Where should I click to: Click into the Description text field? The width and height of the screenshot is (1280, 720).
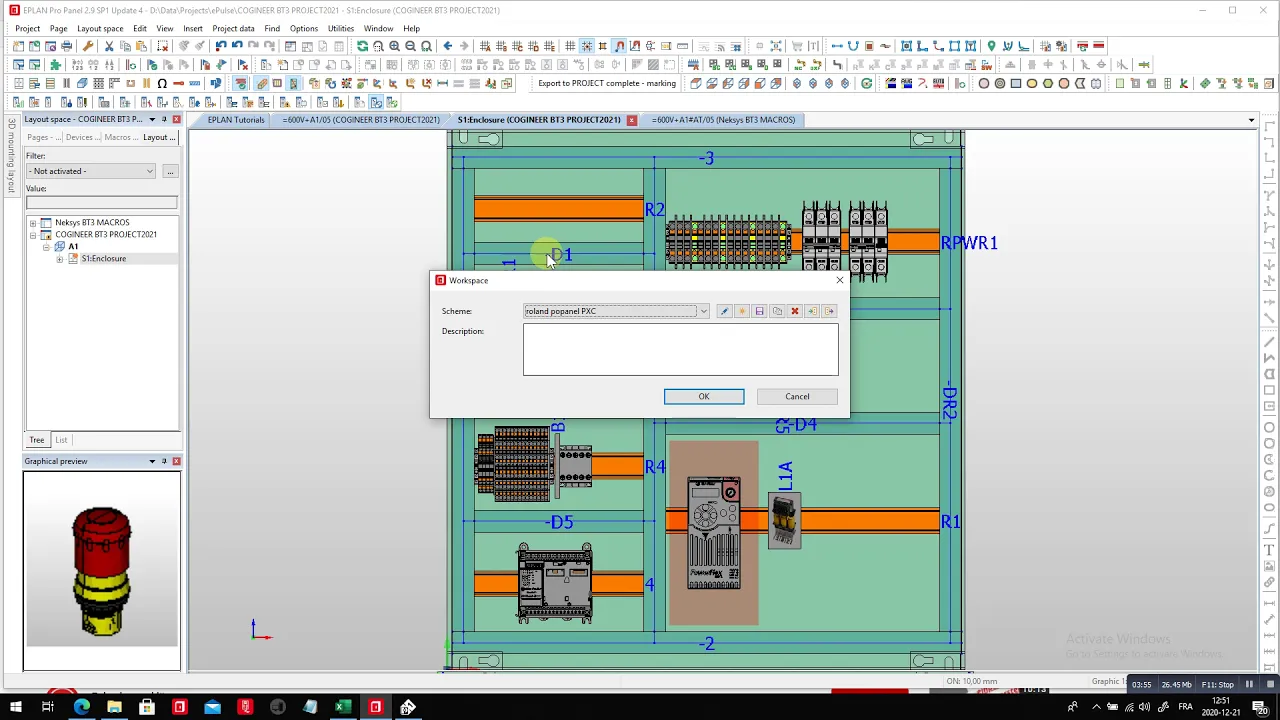[x=680, y=350]
